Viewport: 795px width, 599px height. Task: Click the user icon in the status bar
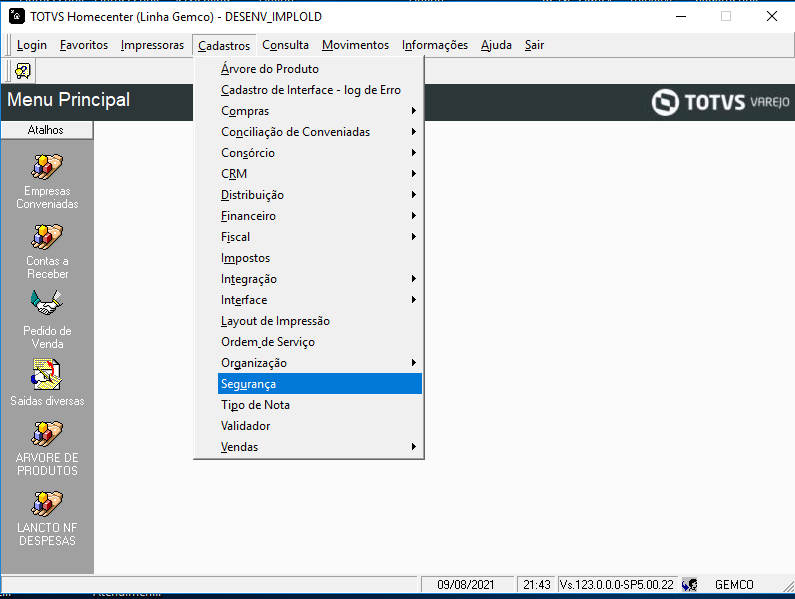[x=690, y=585]
